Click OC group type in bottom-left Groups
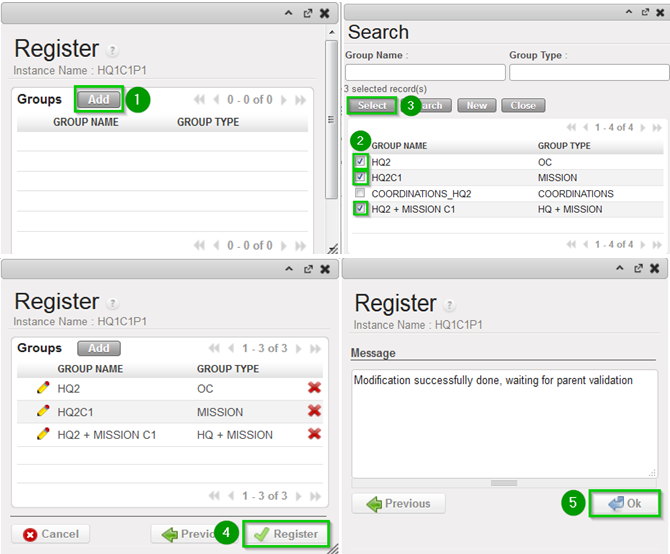Image resolution: width=670 pixels, height=554 pixels. (205, 389)
